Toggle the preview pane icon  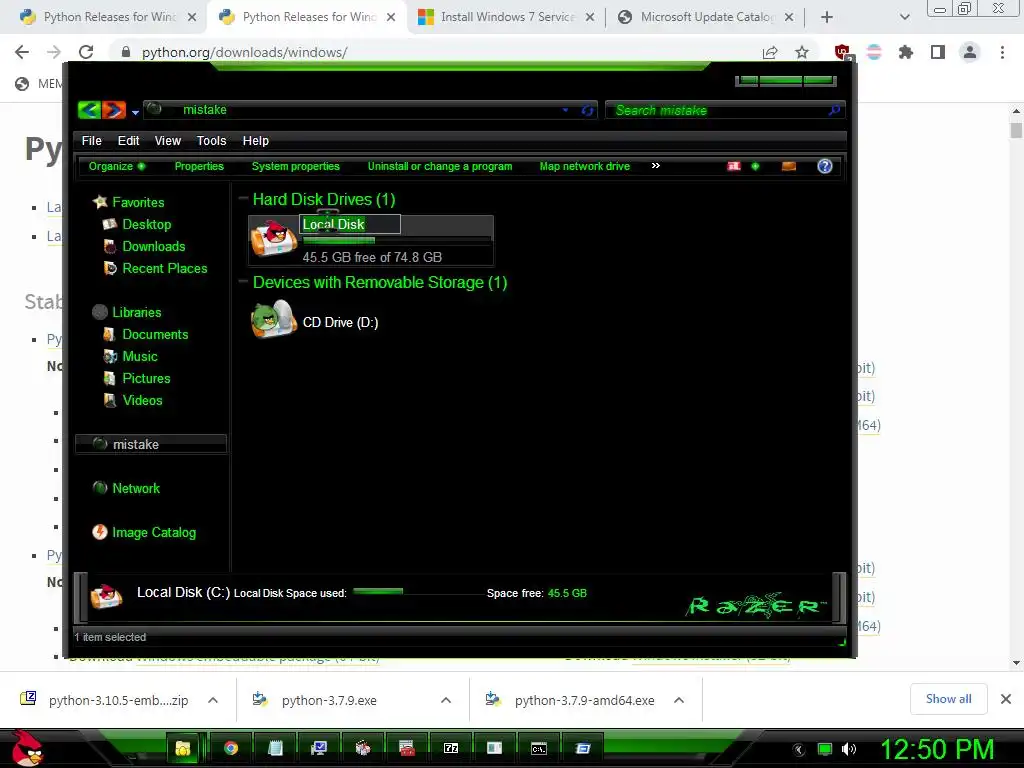[x=789, y=166]
